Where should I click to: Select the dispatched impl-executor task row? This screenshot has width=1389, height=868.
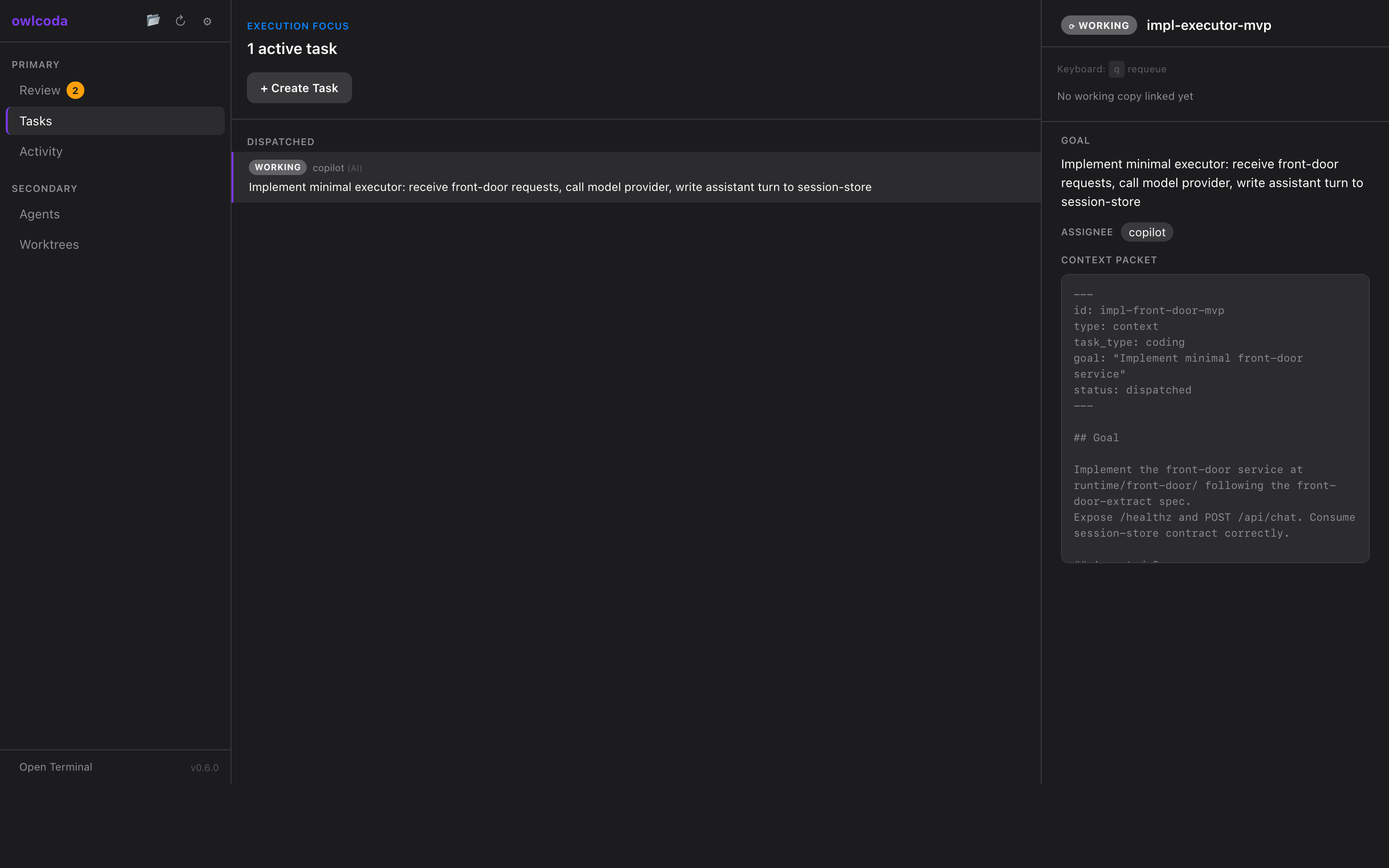click(631, 177)
